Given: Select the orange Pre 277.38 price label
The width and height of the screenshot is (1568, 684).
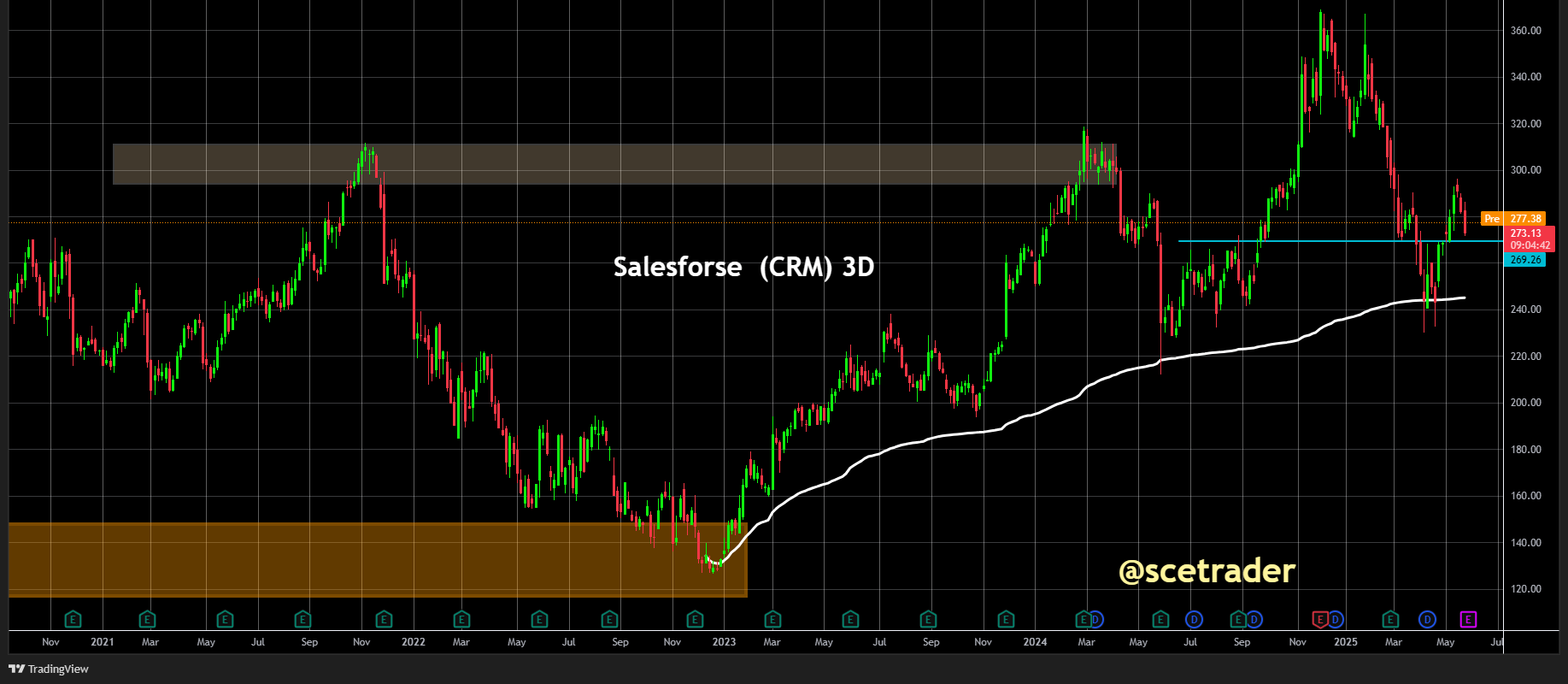Looking at the screenshot, I should point(1513,219).
